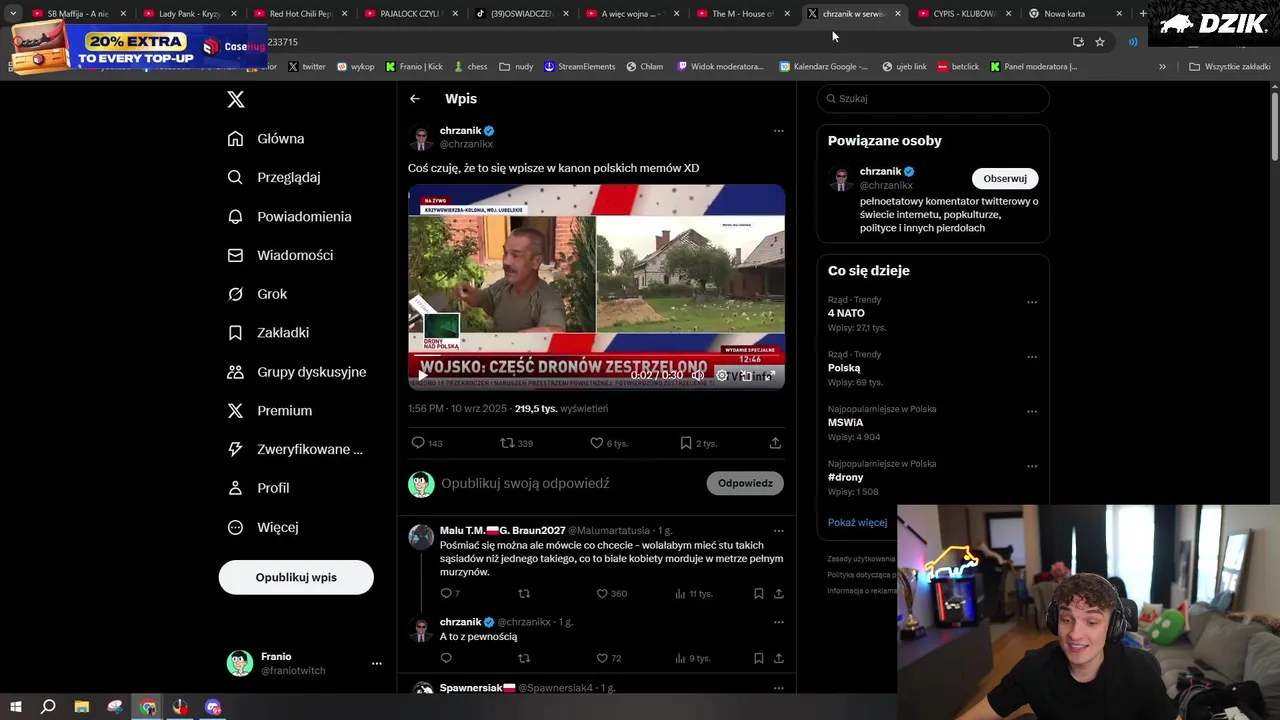Open twitter bookmark in bookmarks bar
Image resolution: width=1280 pixels, height=720 pixels.
[x=306, y=67]
